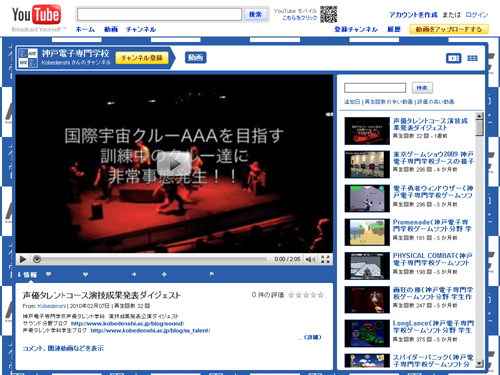Open the Promenade video thumbnail

(x=367, y=232)
